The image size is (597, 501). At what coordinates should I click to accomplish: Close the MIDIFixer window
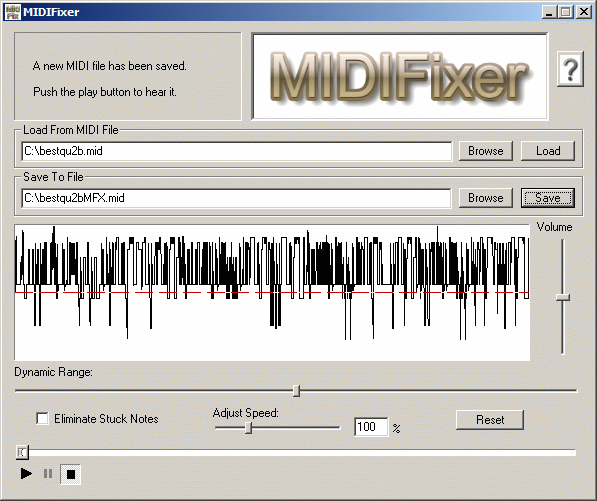tap(584, 12)
